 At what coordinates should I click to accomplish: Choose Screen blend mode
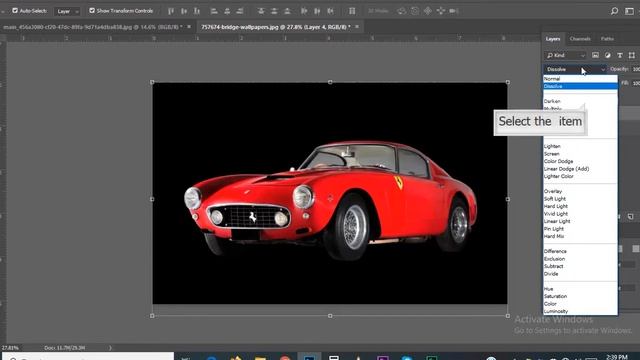pos(580,154)
